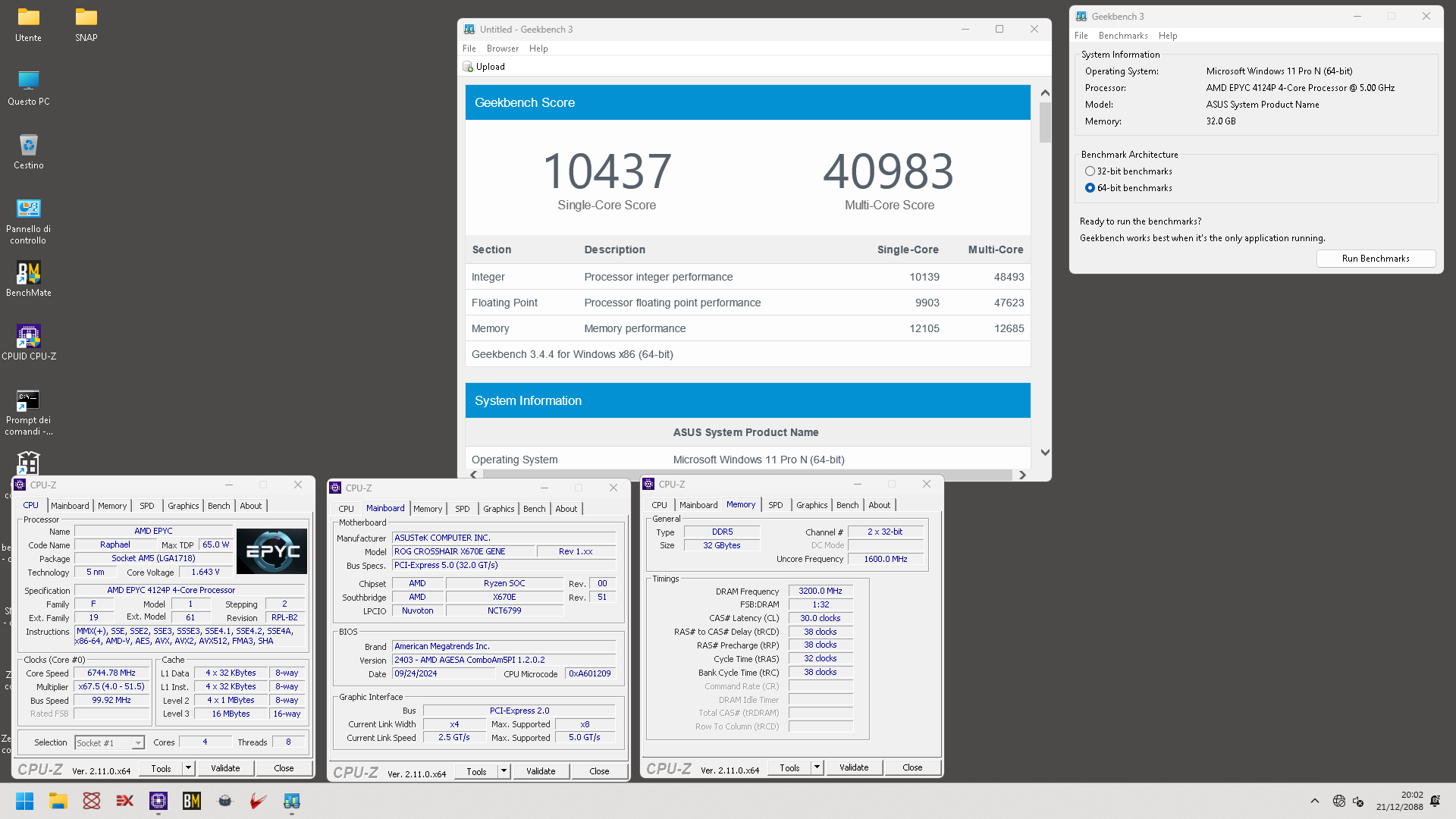
Task: Click the Model field ROG CROSSHAIR X670E GENE
Action: [463, 551]
